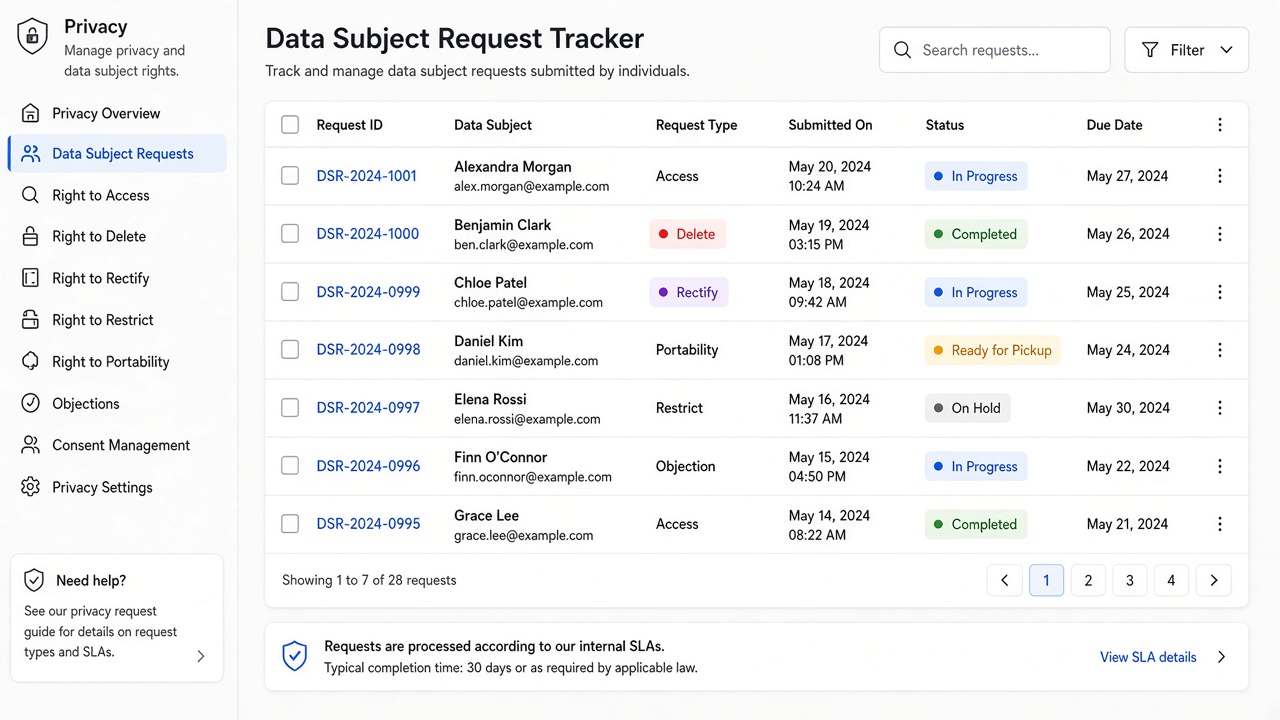Go to the previous page of requests

(1004, 580)
